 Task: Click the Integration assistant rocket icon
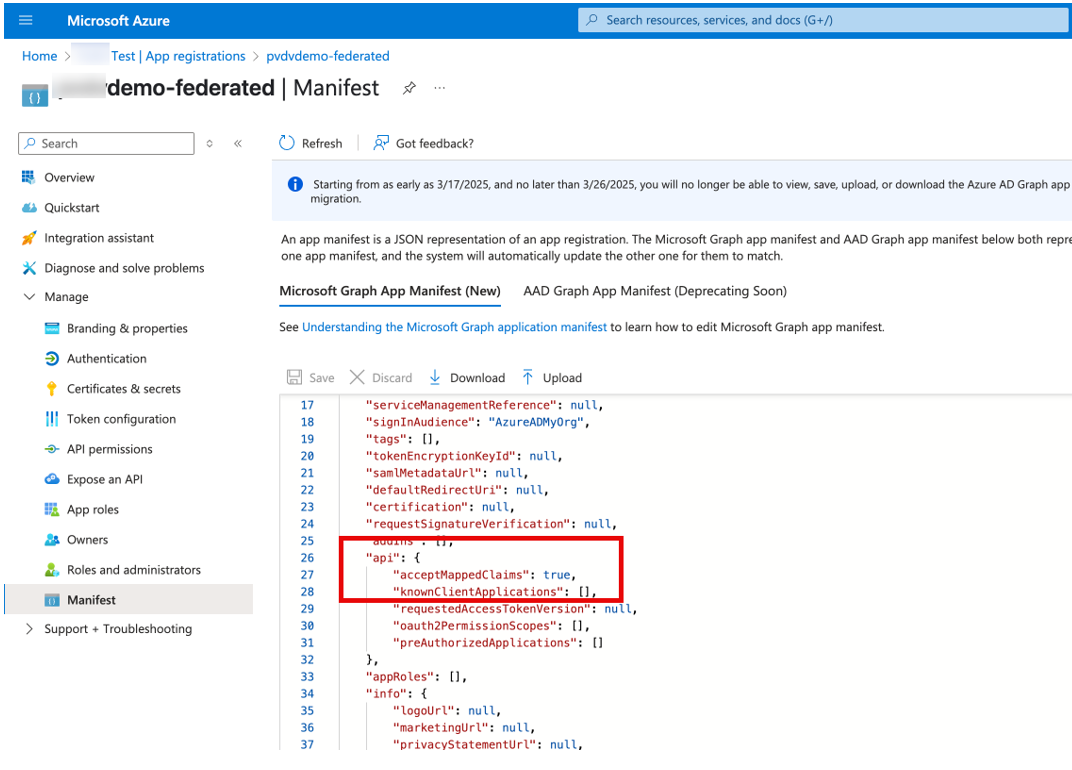pos(29,238)
